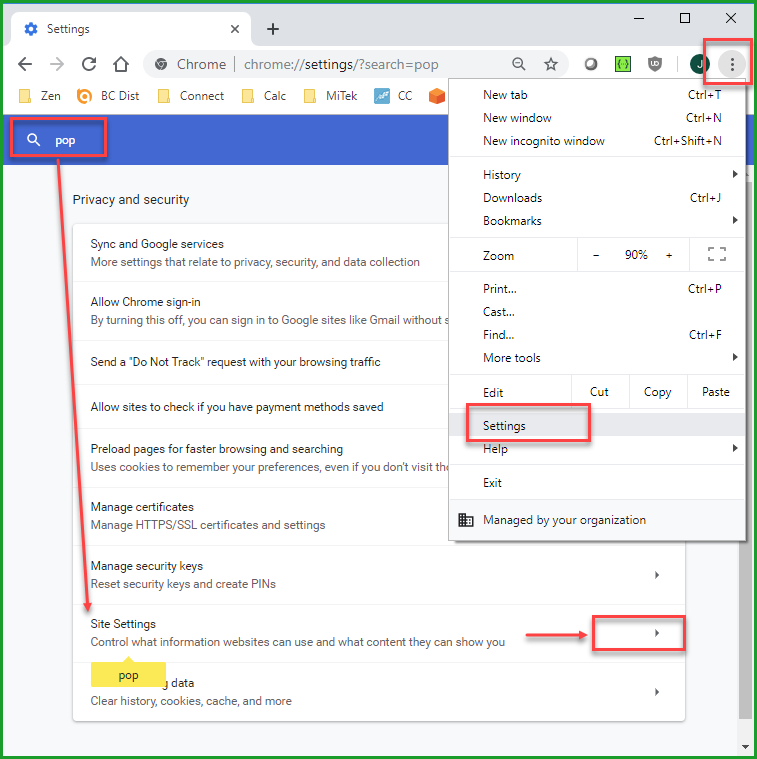Click the address bar URL
Viewport: 757px width, 759px height.
coord(341,64)
